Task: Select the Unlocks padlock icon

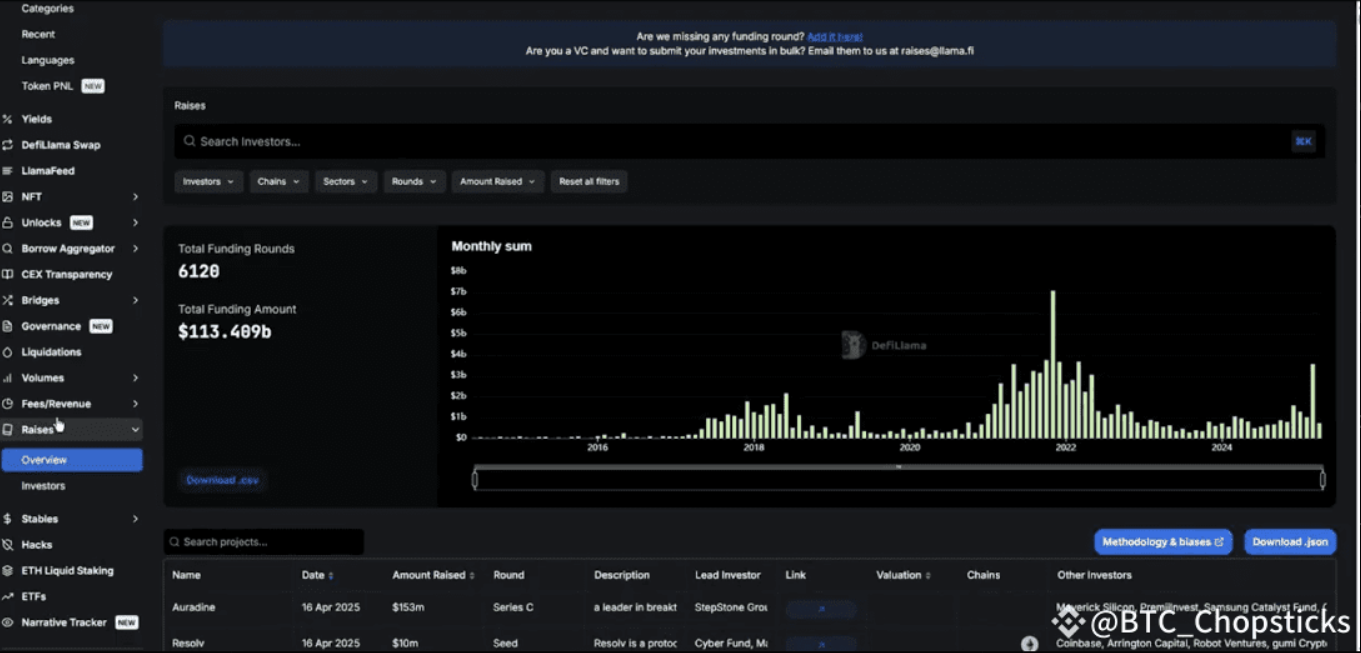Action: 8,222
